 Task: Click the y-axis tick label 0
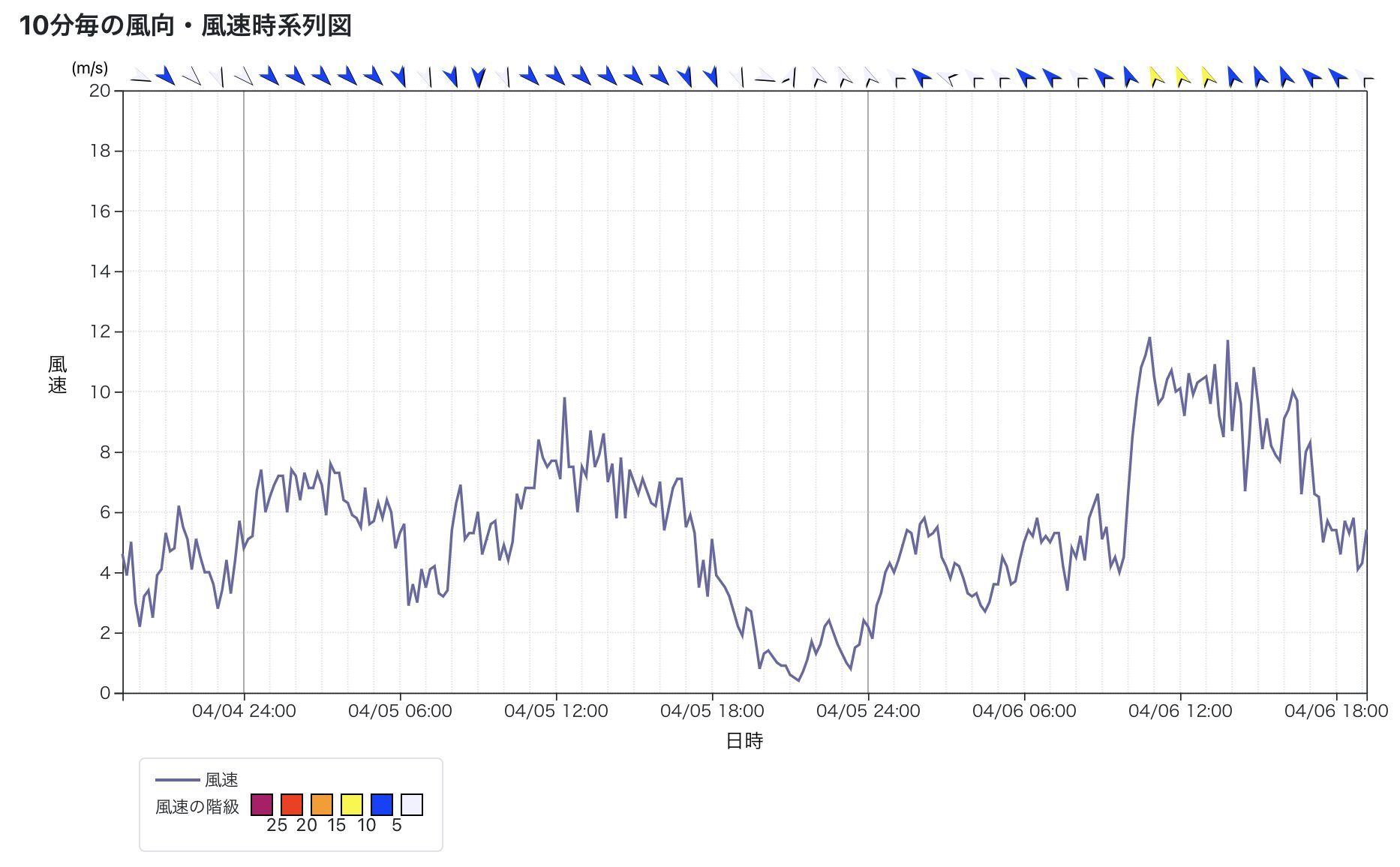[105, 693]
